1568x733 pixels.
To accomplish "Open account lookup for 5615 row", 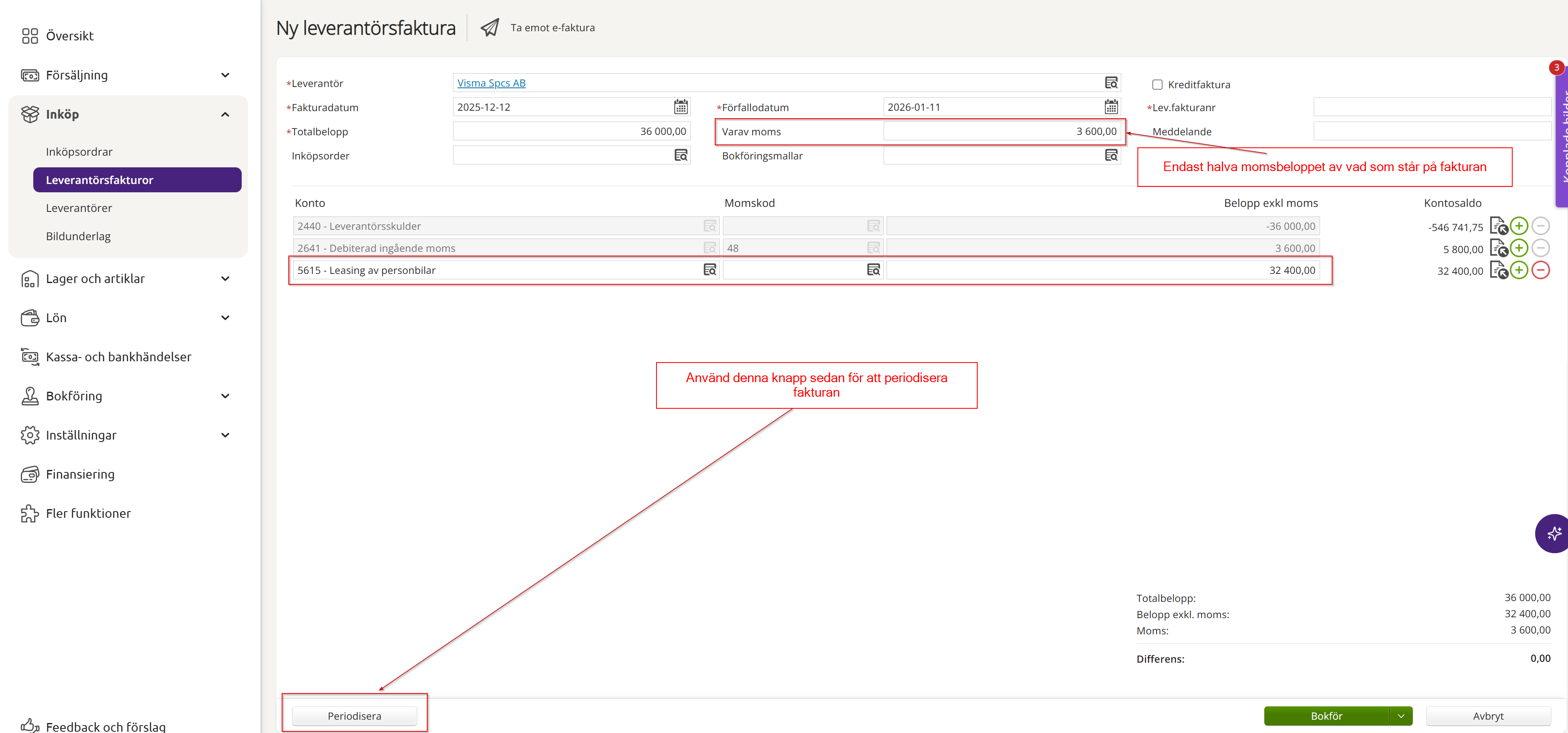I will pos(710,270).
